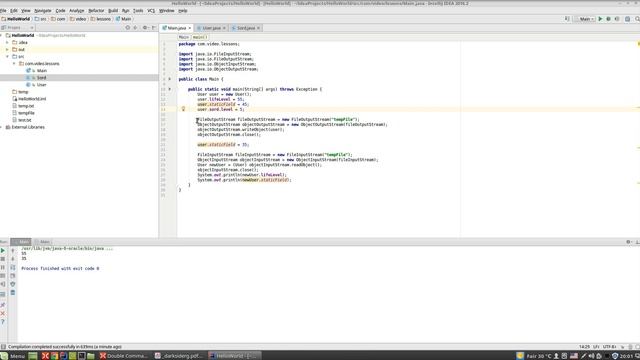Click HelloWorld breadcrumb in navigation bar
The width and height of the screenshot is (640, 360).
point(16,19)
